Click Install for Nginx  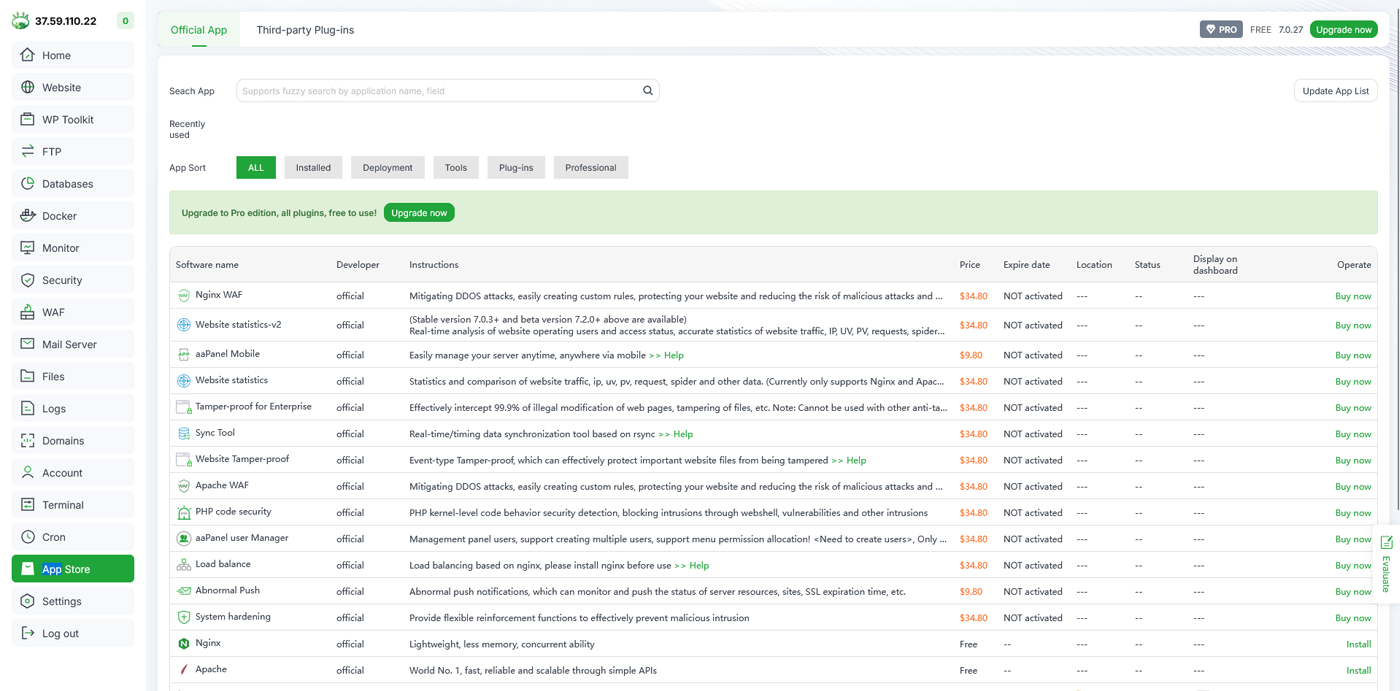pos(1358,644)
